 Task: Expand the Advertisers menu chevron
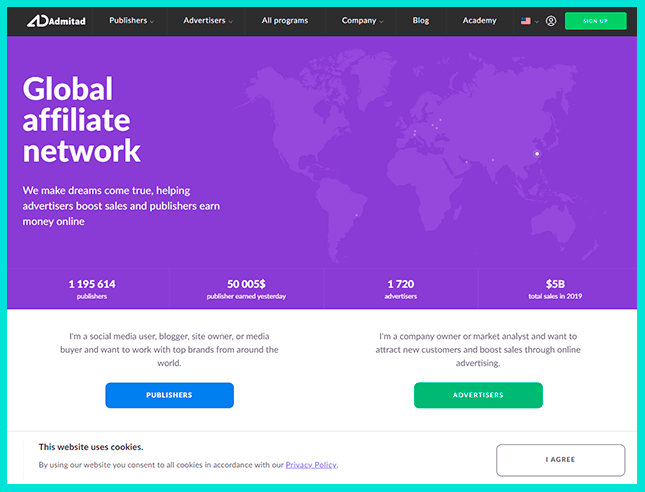pos(230,22)
